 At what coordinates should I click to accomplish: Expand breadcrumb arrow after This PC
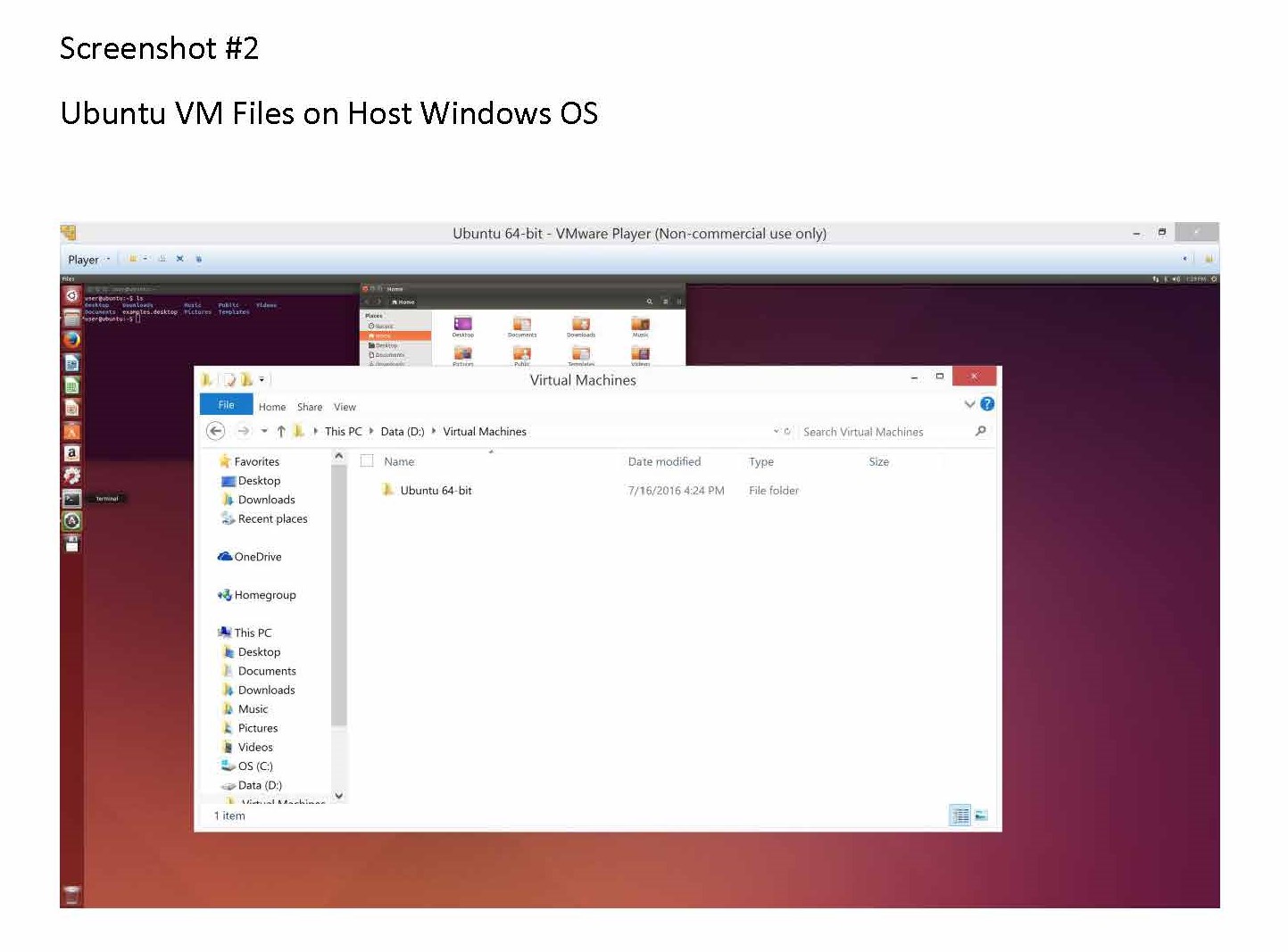pos(371,432)
